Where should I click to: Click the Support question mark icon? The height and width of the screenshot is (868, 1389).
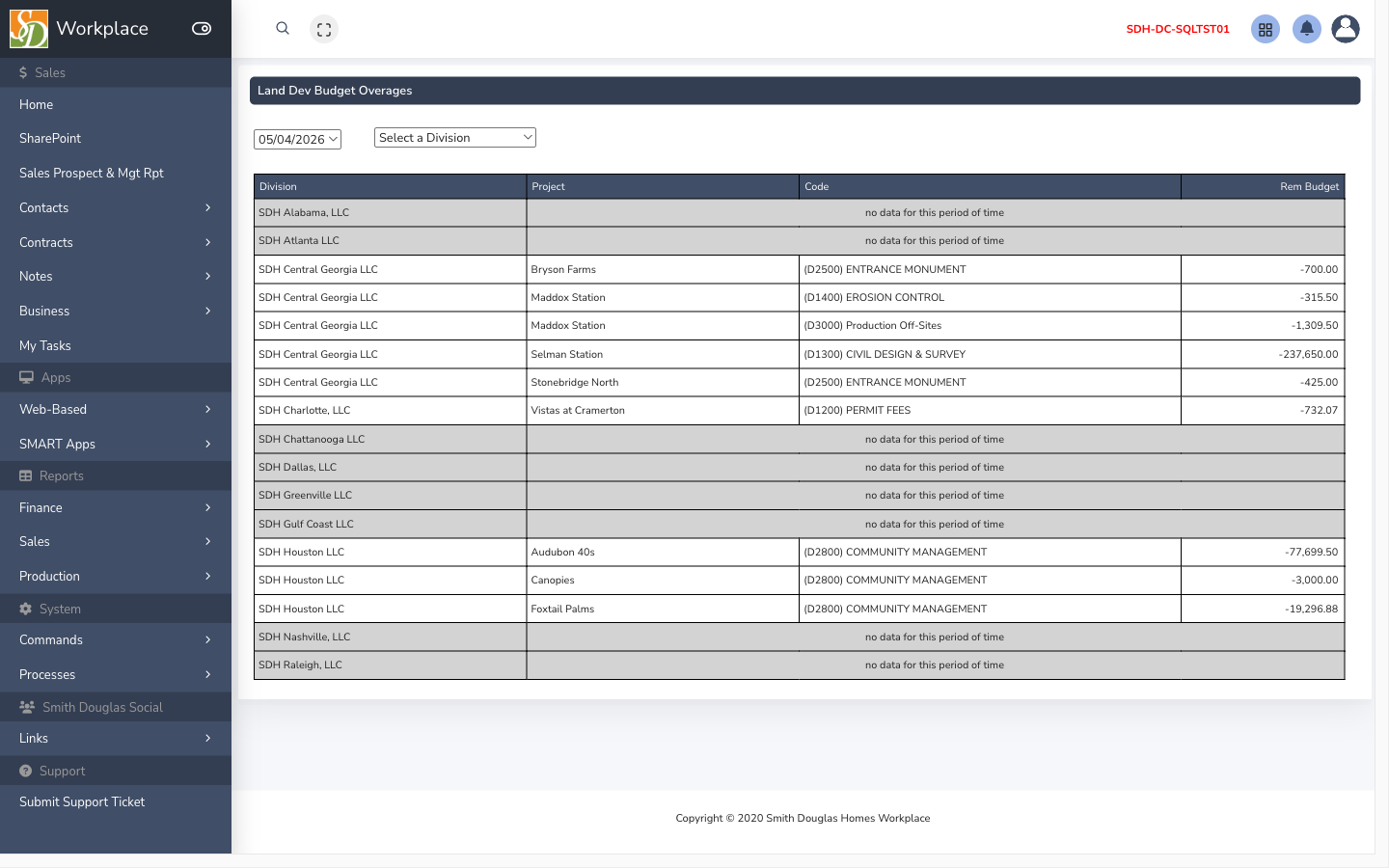pyautogui.click(x=26, y=771)
